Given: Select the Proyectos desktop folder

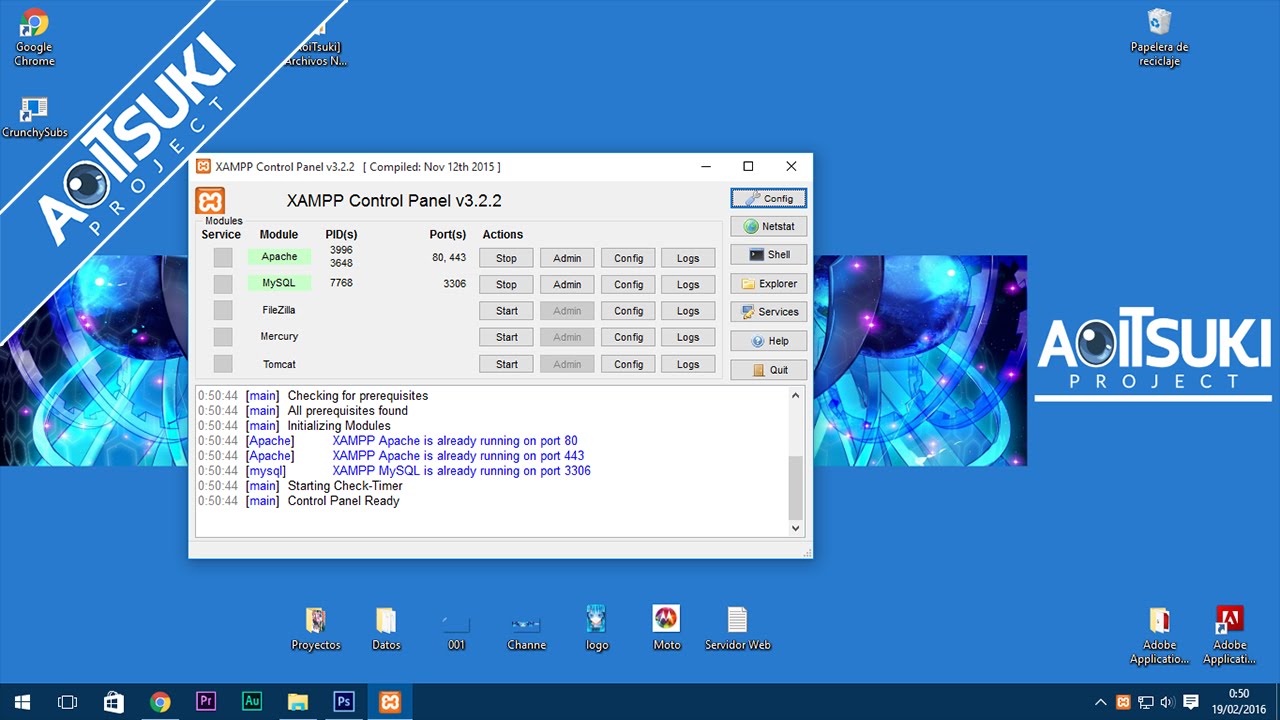Looking at the screenshot, I should coord(316,629).
